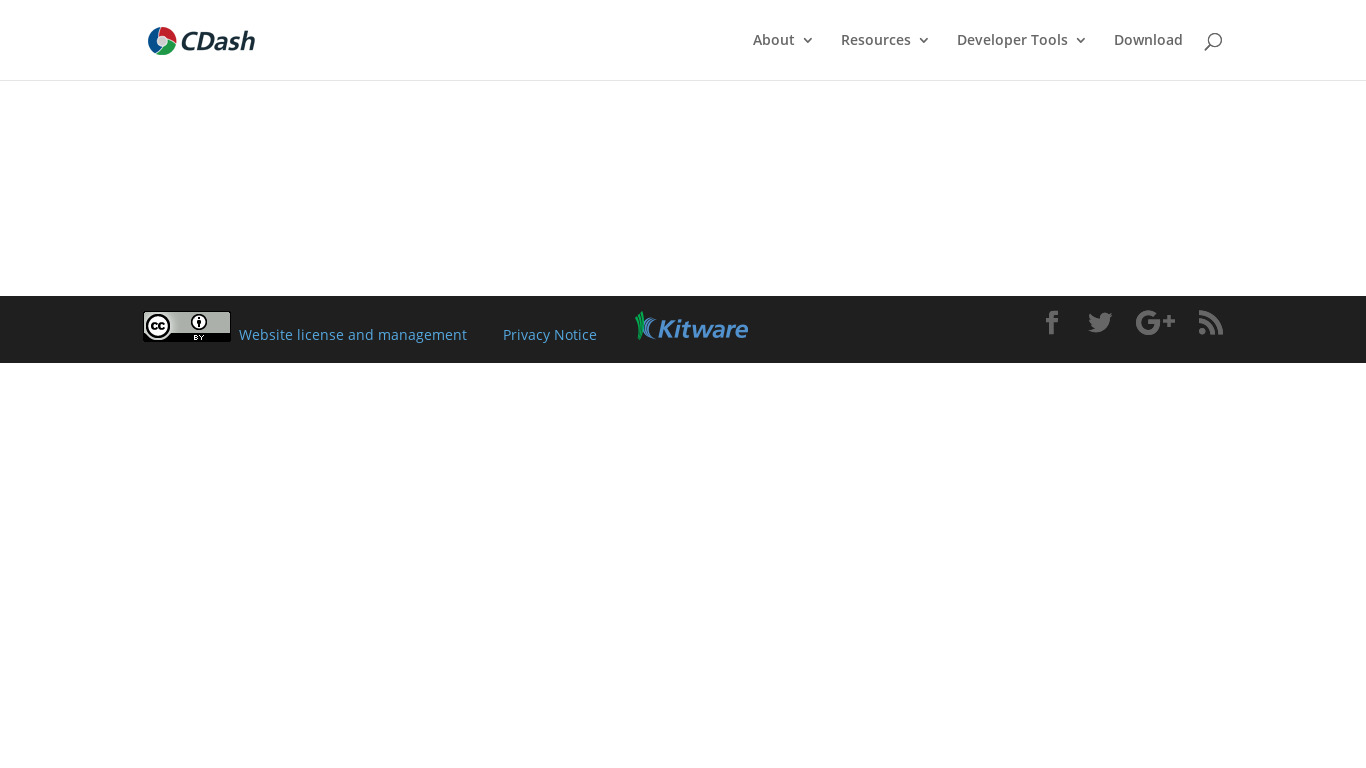Open the Twitter social icon

point(1100,323)
